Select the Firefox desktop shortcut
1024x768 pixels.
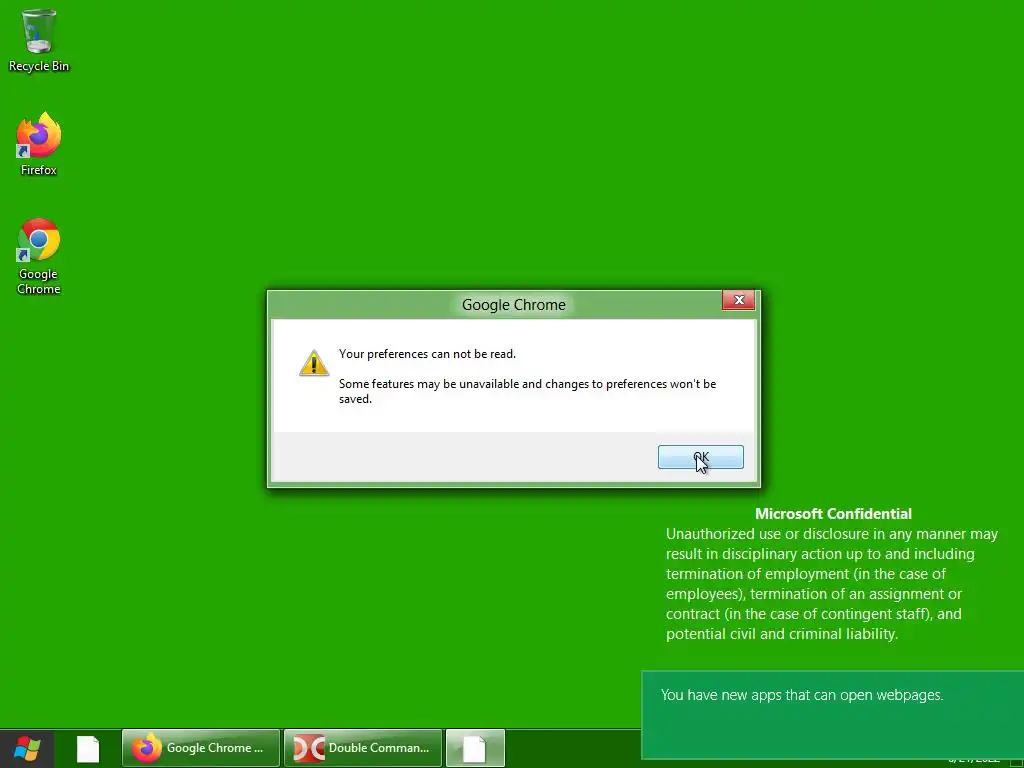[x=39, y=144]
